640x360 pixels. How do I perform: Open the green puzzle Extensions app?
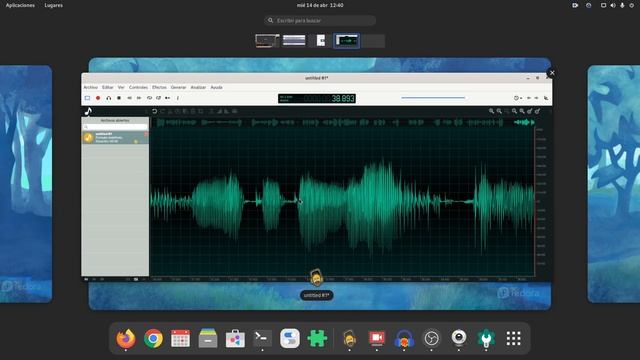317,338
